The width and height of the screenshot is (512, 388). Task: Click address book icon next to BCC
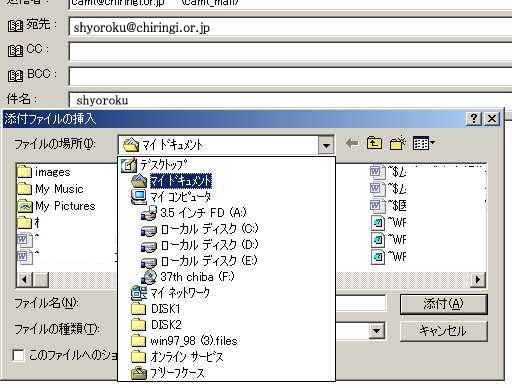(x=15, y=75)
